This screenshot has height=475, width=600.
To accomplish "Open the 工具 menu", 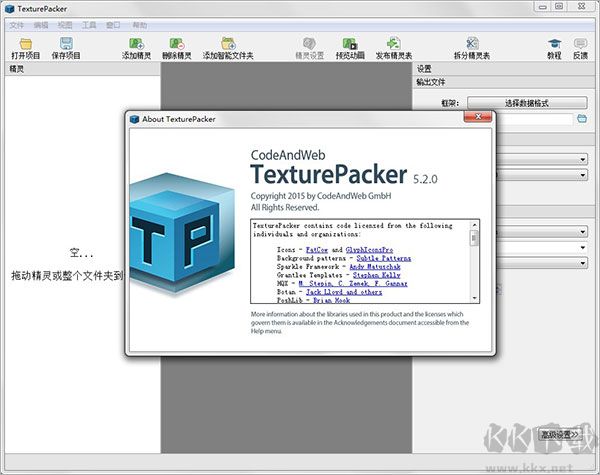I will click(x=89, y=25).
